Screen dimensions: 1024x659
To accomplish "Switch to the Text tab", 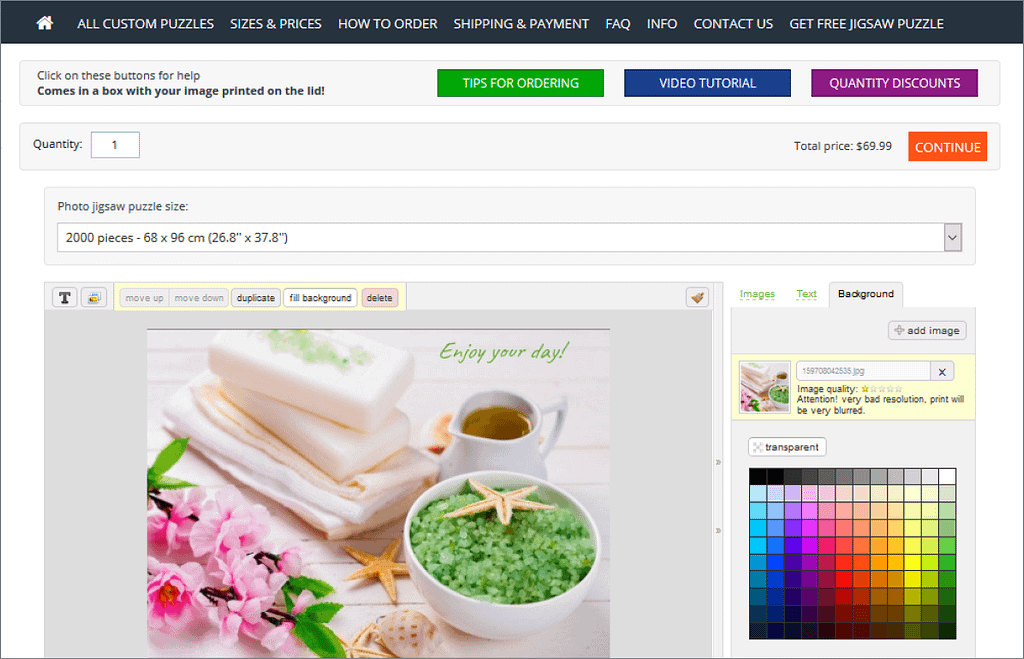I will coord(806,294).
